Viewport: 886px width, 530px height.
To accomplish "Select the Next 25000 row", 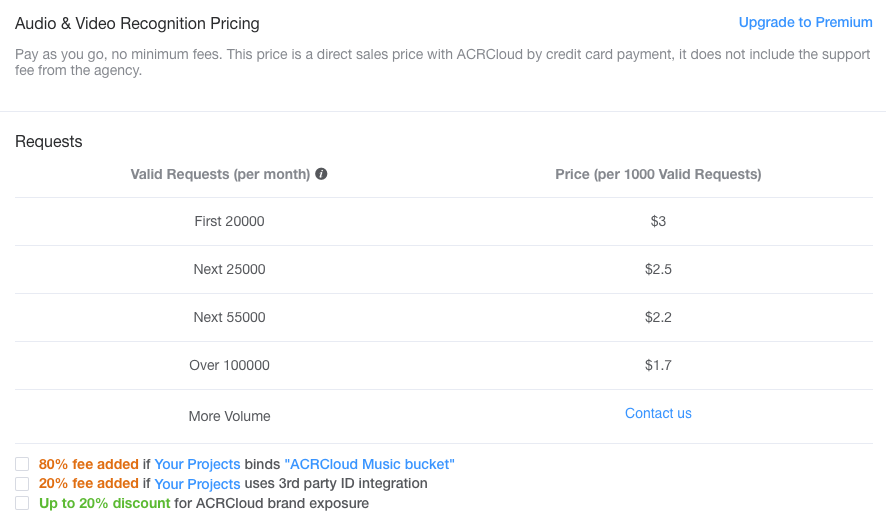I will pos(444,270).
